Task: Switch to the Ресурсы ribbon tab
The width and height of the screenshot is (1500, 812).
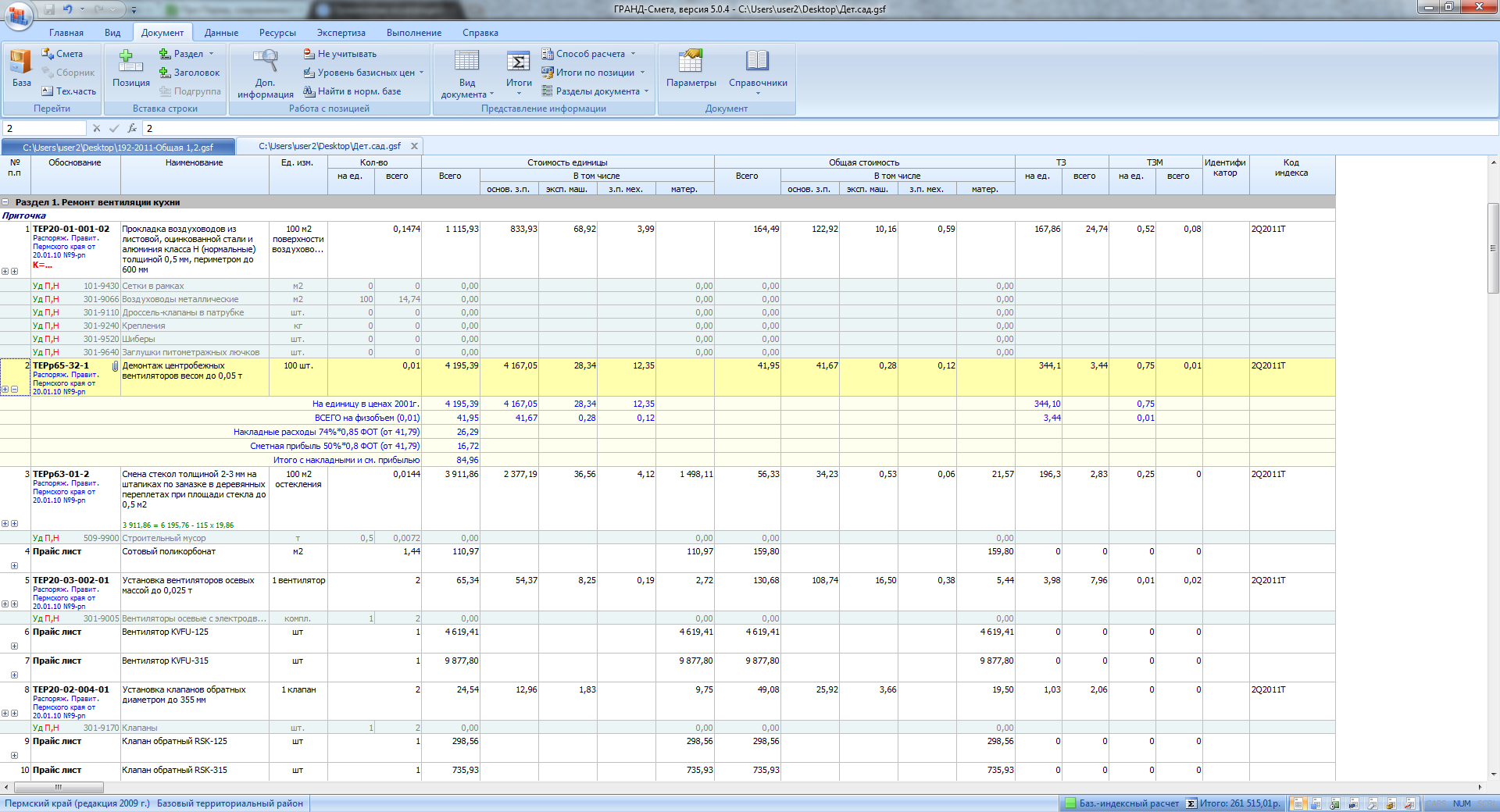Action: [x=277, y=33]
